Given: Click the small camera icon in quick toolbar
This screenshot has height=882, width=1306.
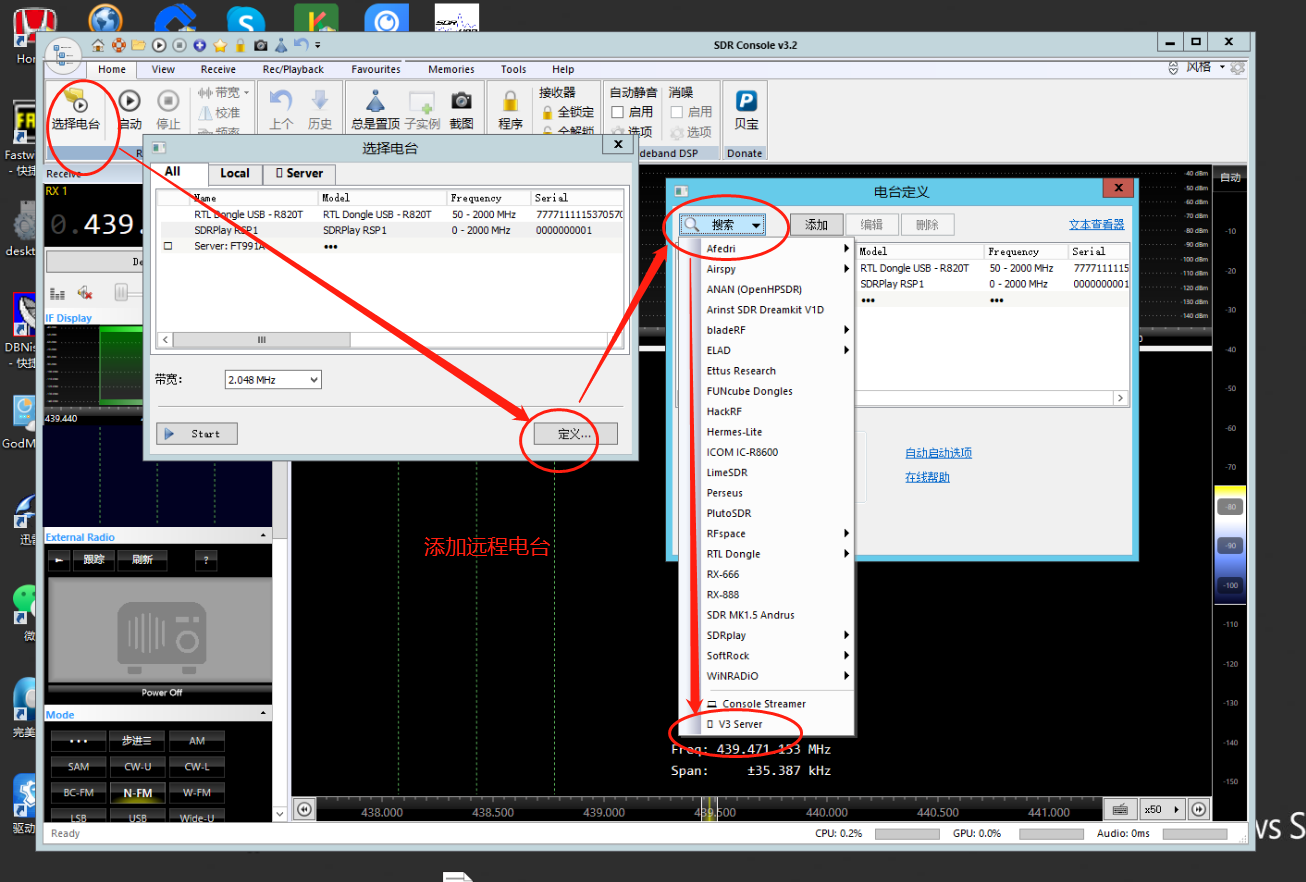Looking at the screenshot, I should (261, 45).
